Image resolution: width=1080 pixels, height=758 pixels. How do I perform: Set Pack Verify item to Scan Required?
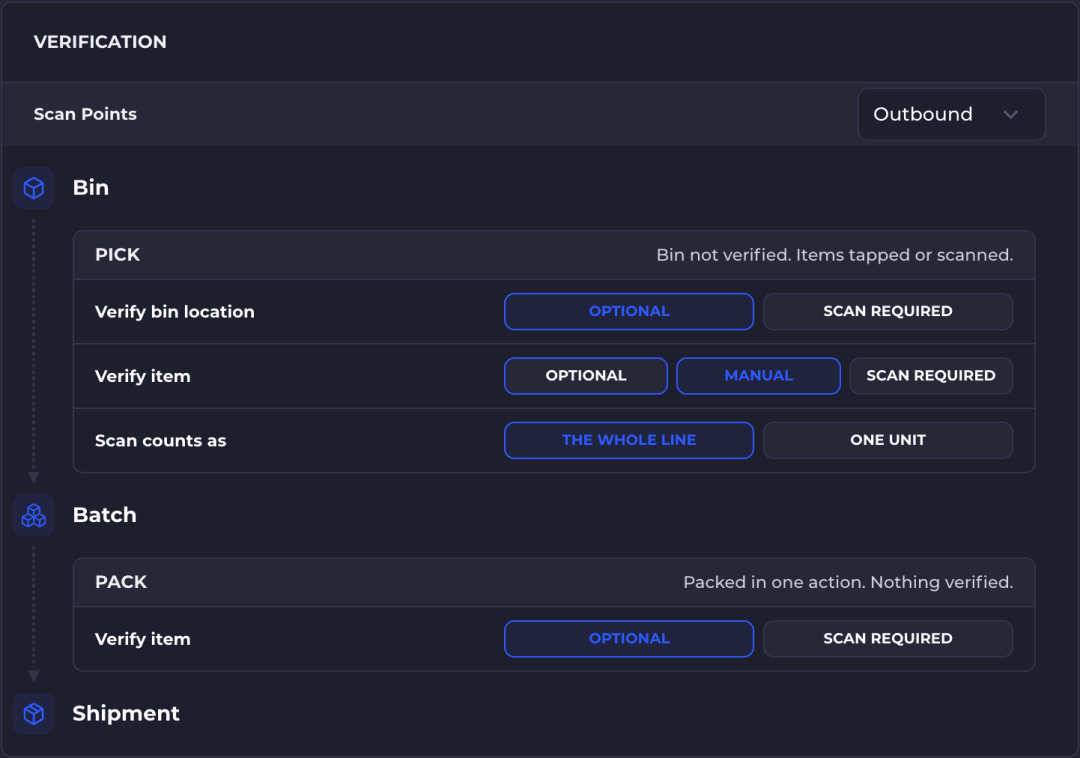click(x=888, y=639)
